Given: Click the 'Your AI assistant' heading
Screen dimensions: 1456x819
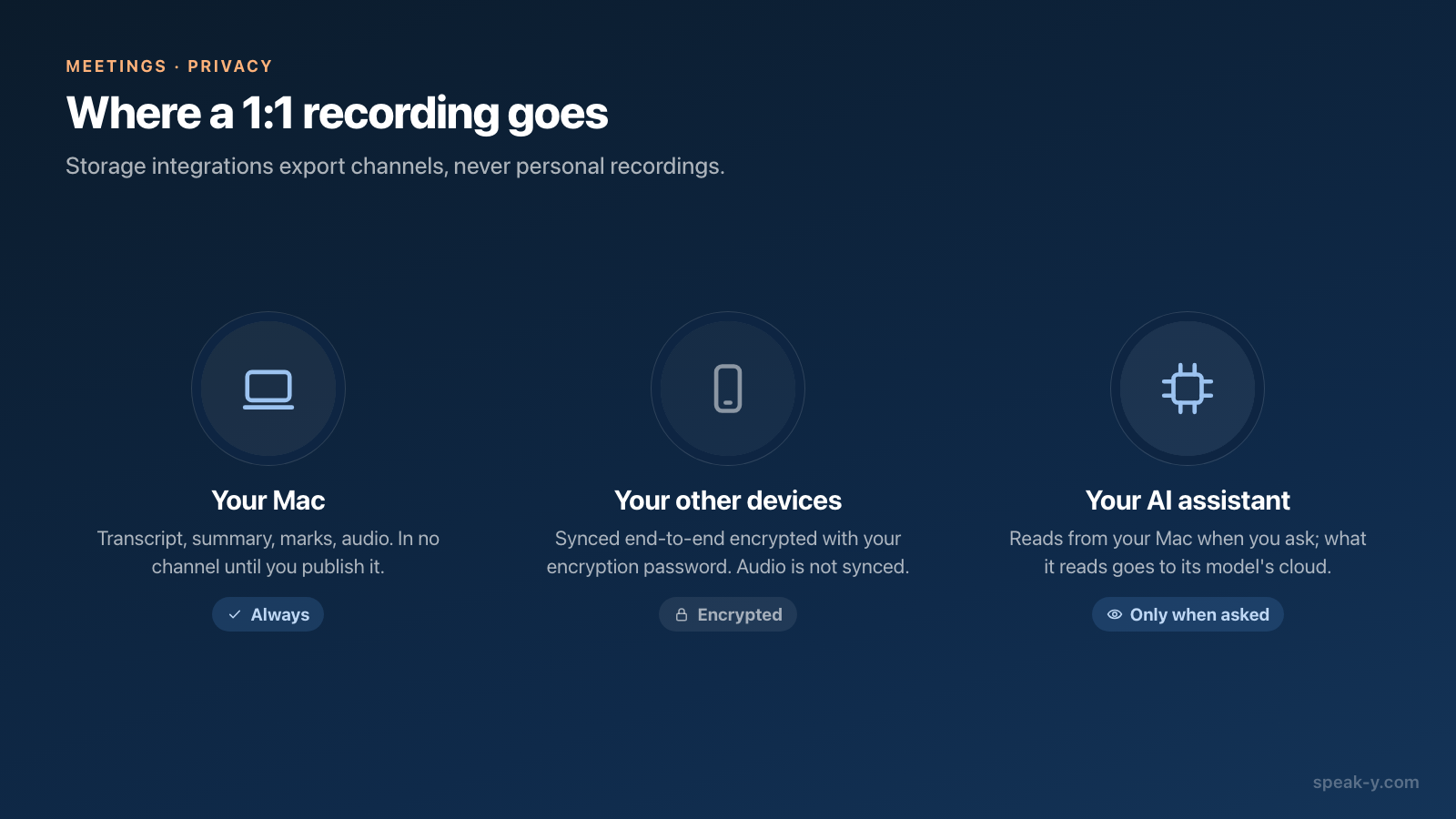Looking at the screenshot, I should click(1188, 500).
